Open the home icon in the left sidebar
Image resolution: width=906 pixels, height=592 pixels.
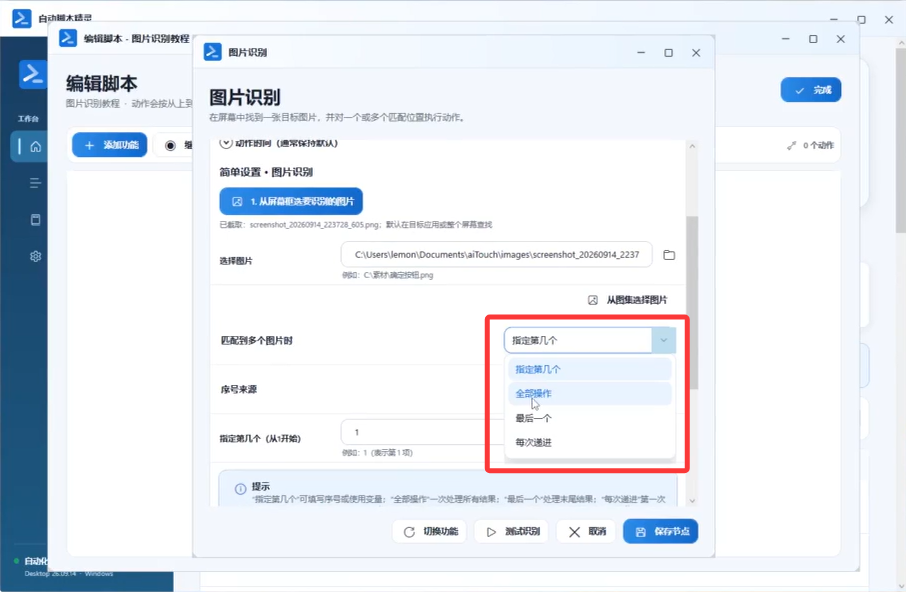(x=35, y=147)
